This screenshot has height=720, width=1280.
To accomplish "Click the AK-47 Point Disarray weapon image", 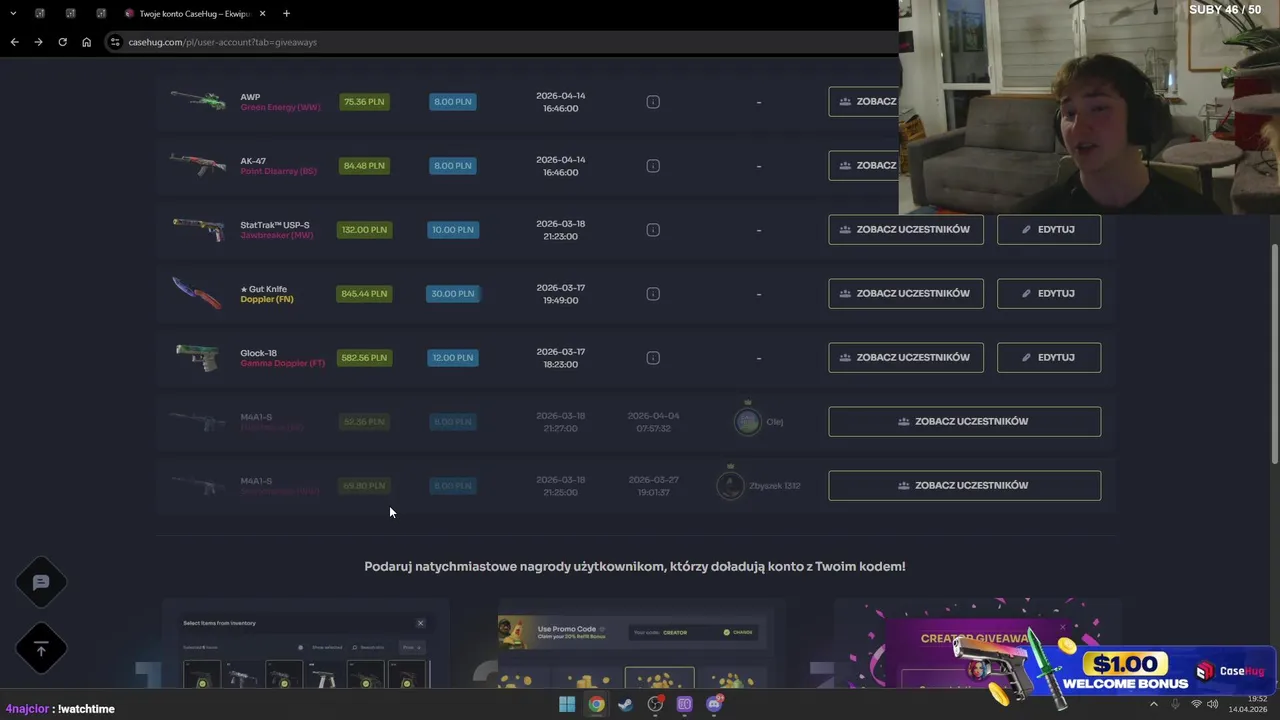I will pyautogui.click(x=198, y=165).
